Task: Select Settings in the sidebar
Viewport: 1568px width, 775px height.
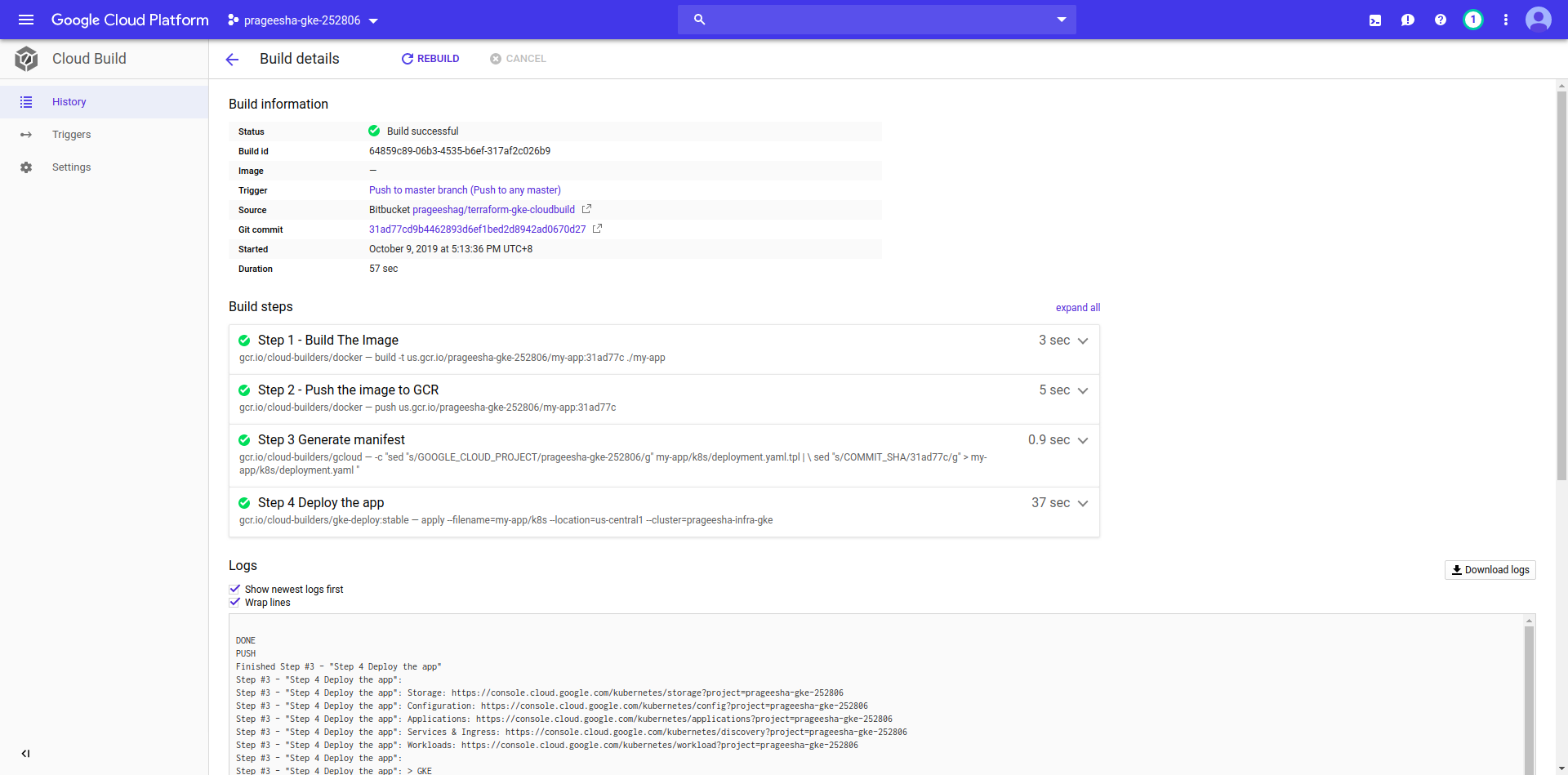Action: click(71, 167)
